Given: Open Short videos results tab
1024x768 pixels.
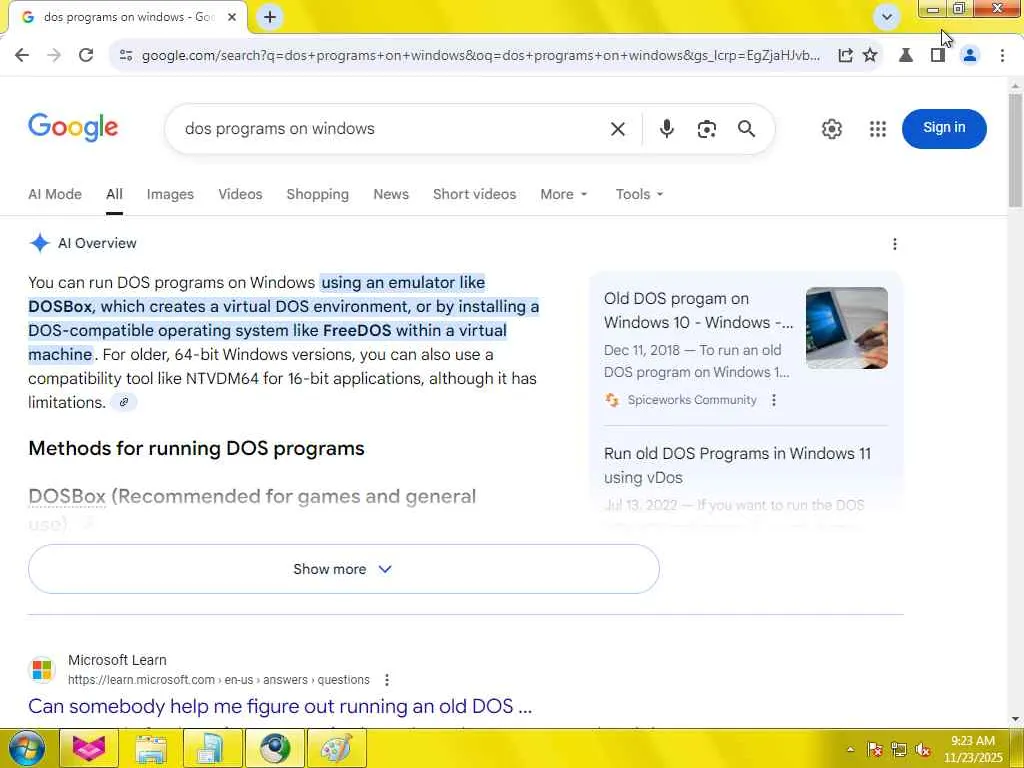Looking at the screenshot, I should click(474, 195).
